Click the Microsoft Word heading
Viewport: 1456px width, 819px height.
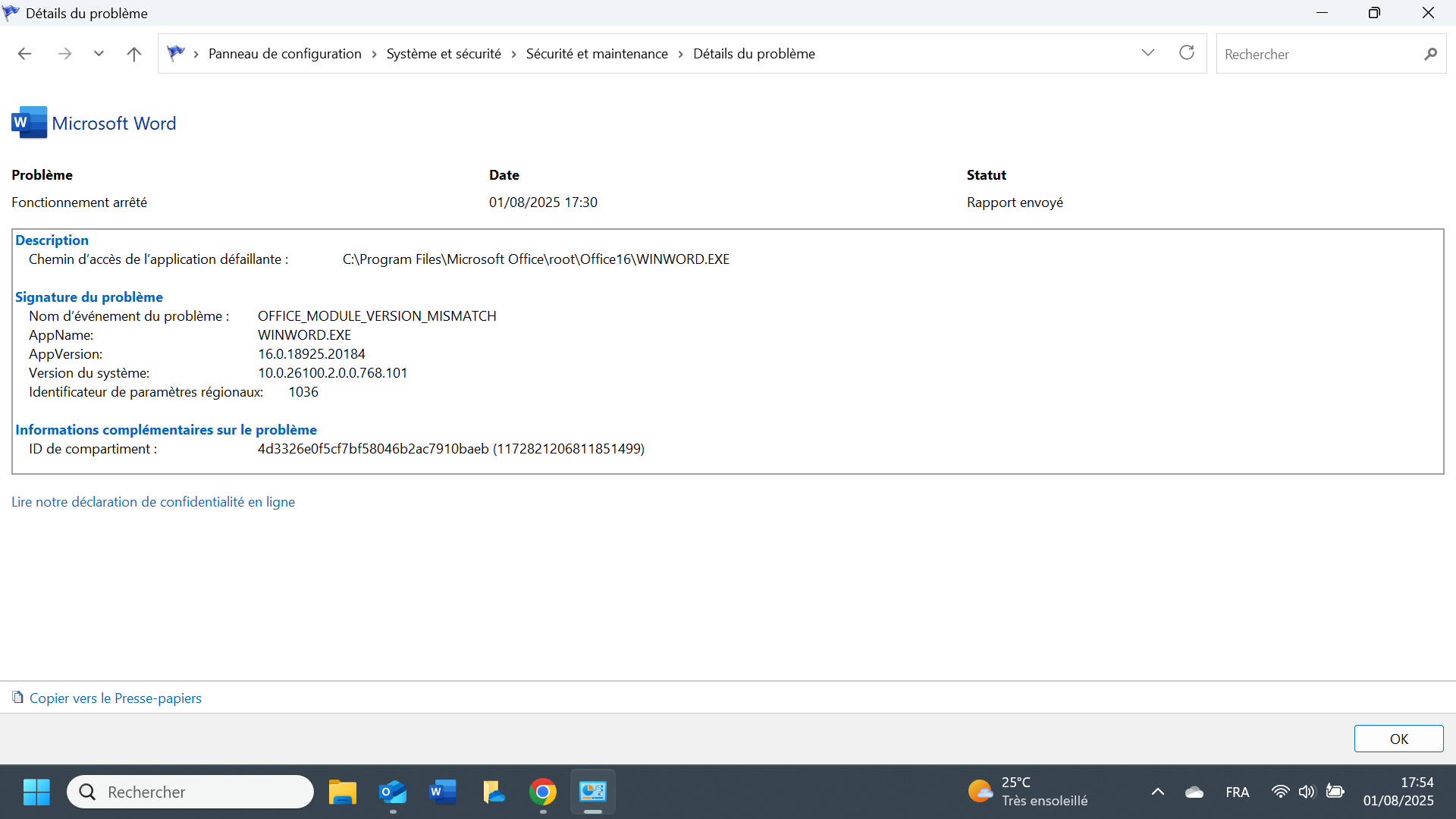coord(114,124)
